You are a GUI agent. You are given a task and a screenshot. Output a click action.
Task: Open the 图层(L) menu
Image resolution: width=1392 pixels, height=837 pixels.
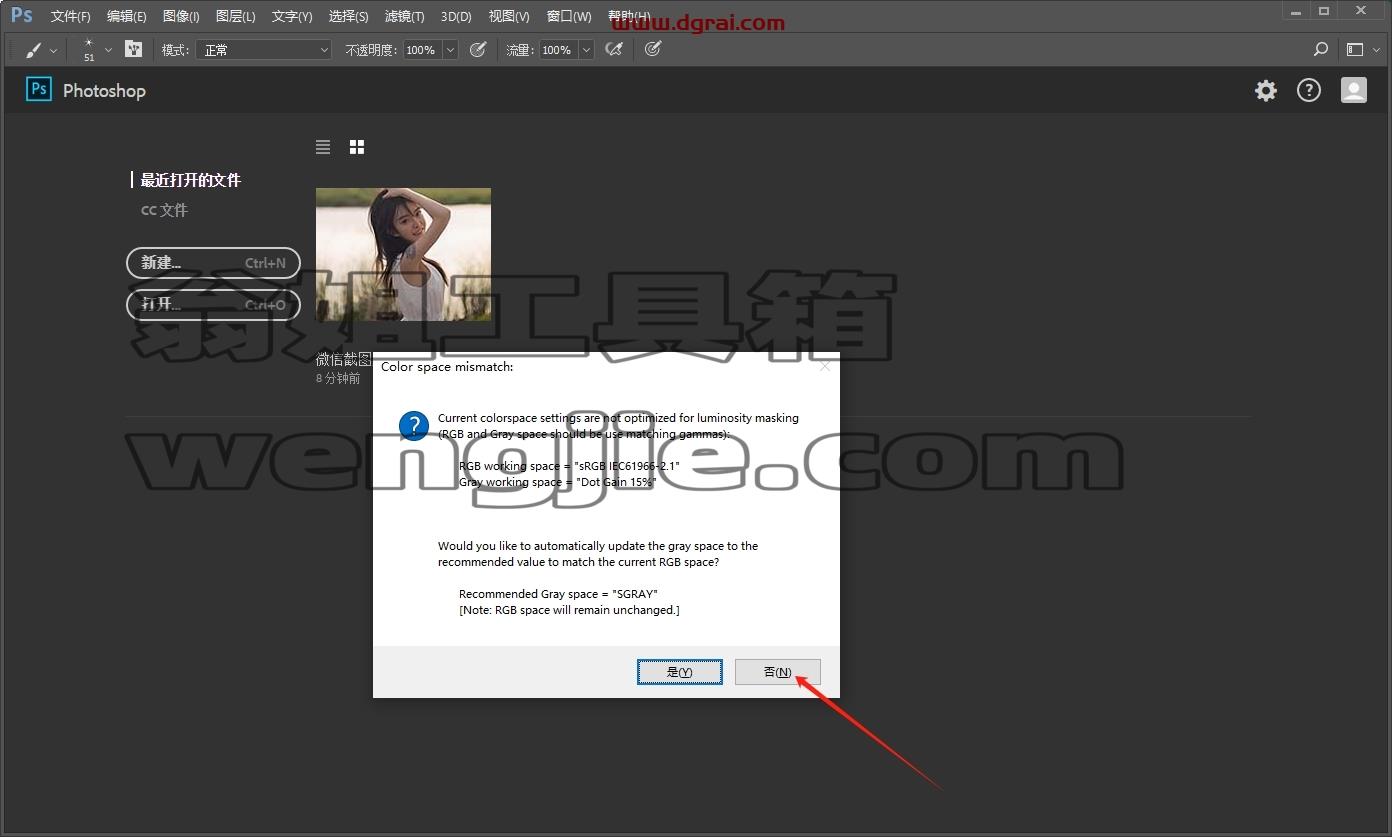click(x=236, y=17)
